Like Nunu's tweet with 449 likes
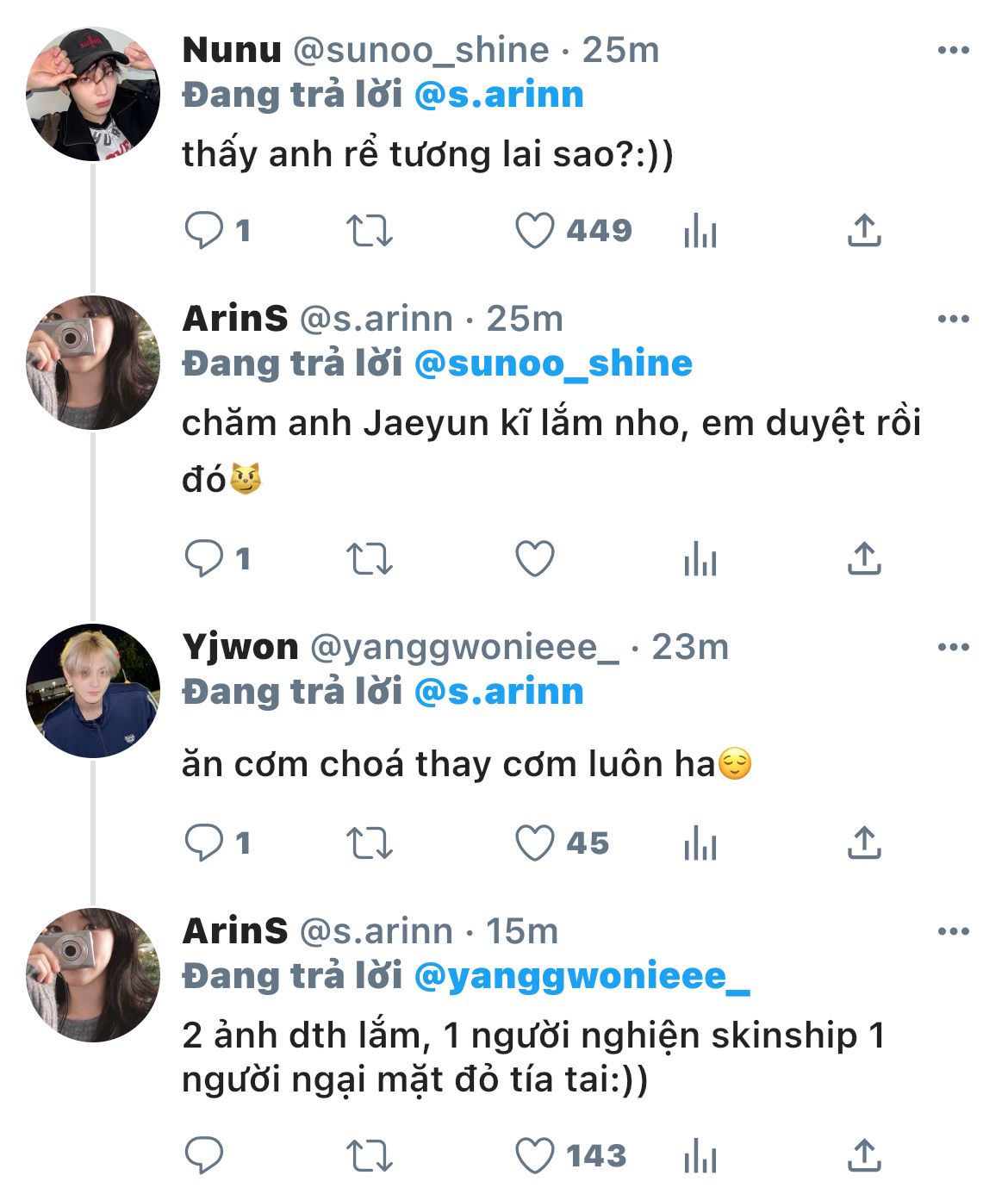The width and height of the screenshot is (1008, 1194). [534, 231]
